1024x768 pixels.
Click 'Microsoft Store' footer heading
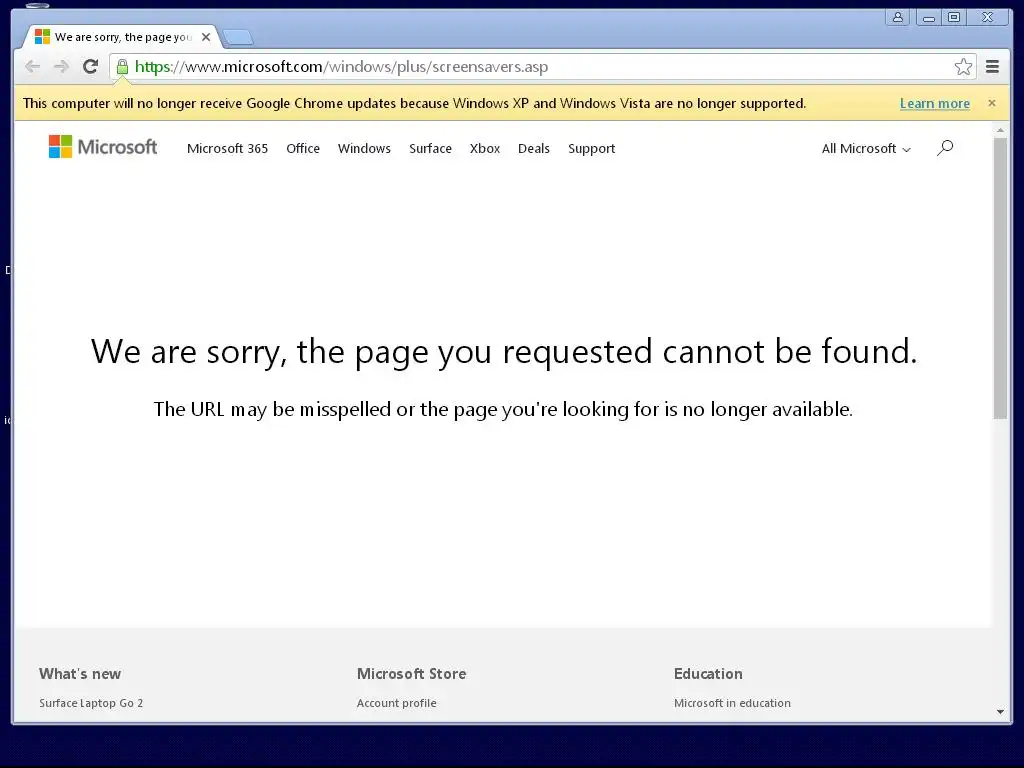(x=411, y=674)
